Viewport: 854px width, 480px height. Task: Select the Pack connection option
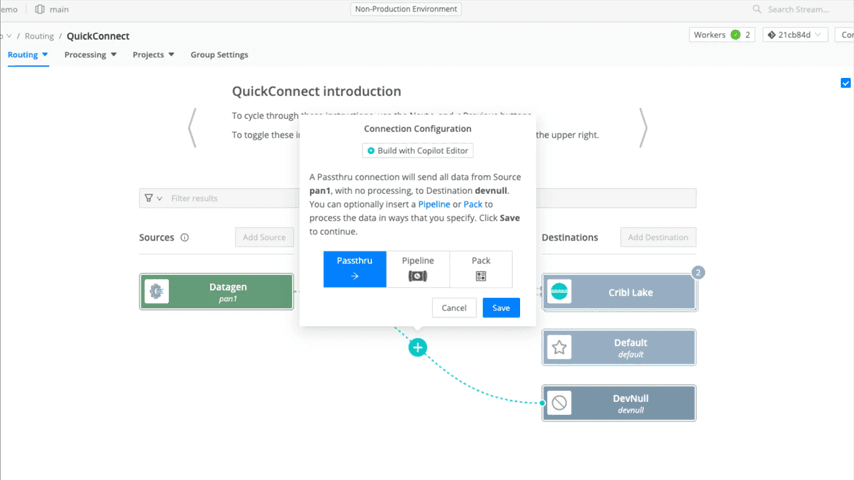point(480,269)
